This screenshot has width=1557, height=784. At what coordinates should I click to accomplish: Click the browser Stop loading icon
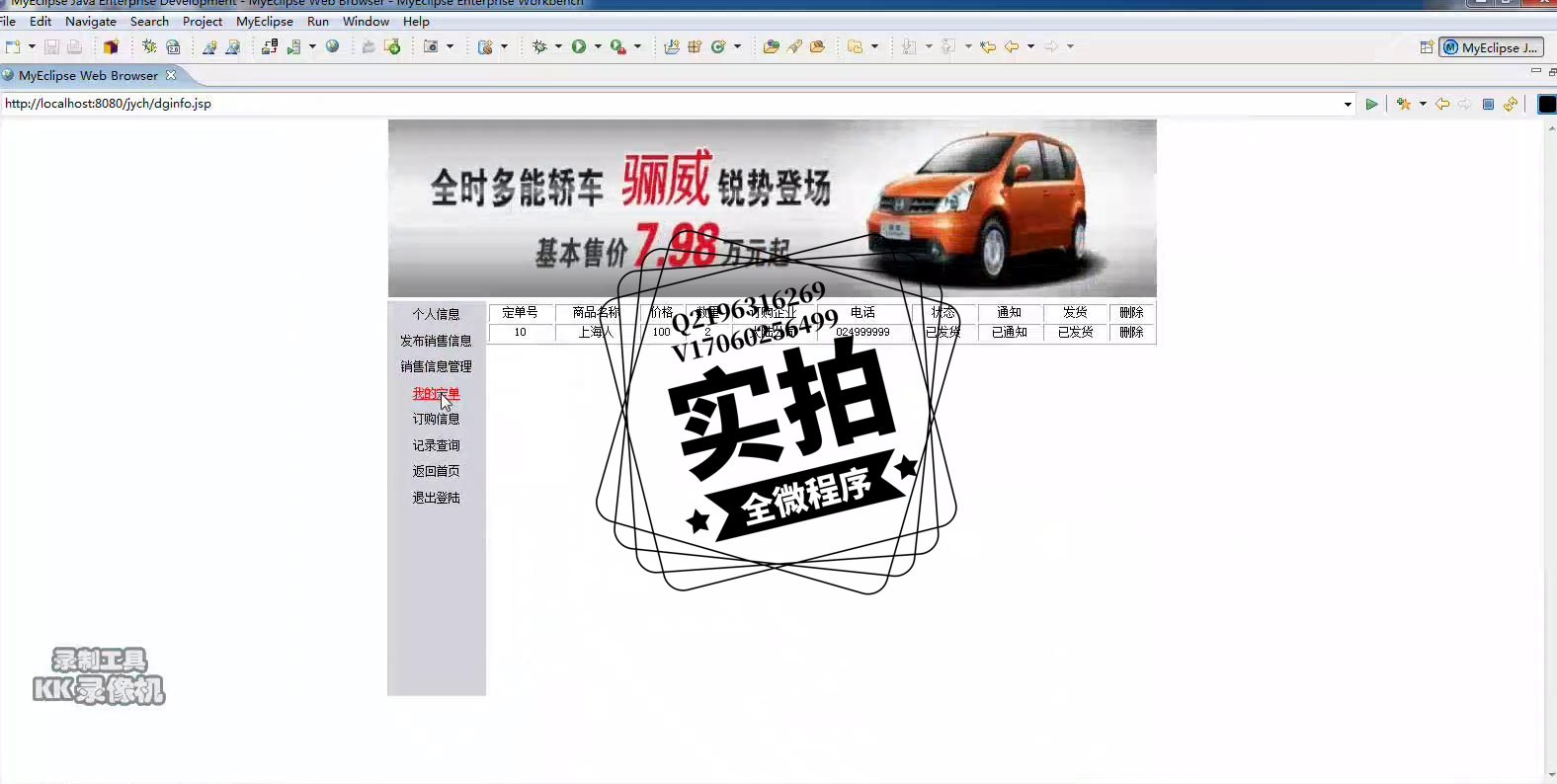tap(1488, 104)
